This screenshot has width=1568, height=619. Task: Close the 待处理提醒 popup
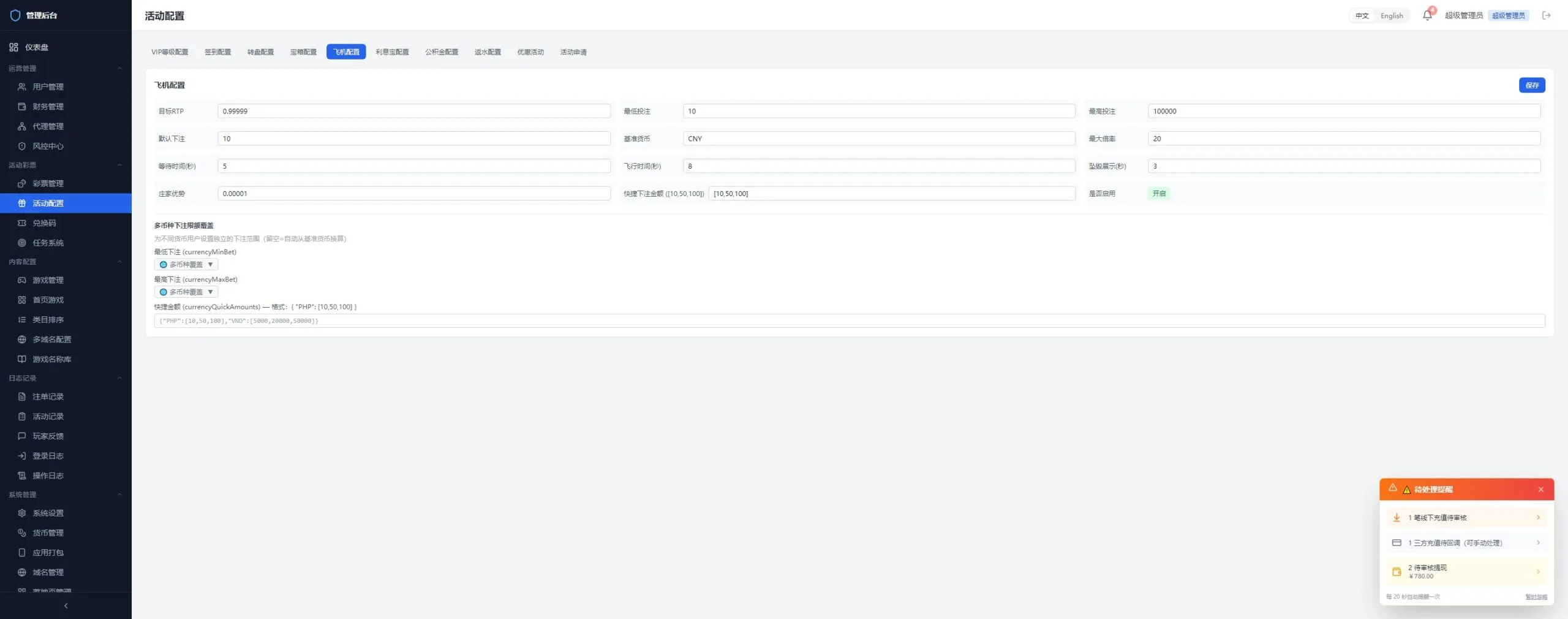[x=1540, y=489]
